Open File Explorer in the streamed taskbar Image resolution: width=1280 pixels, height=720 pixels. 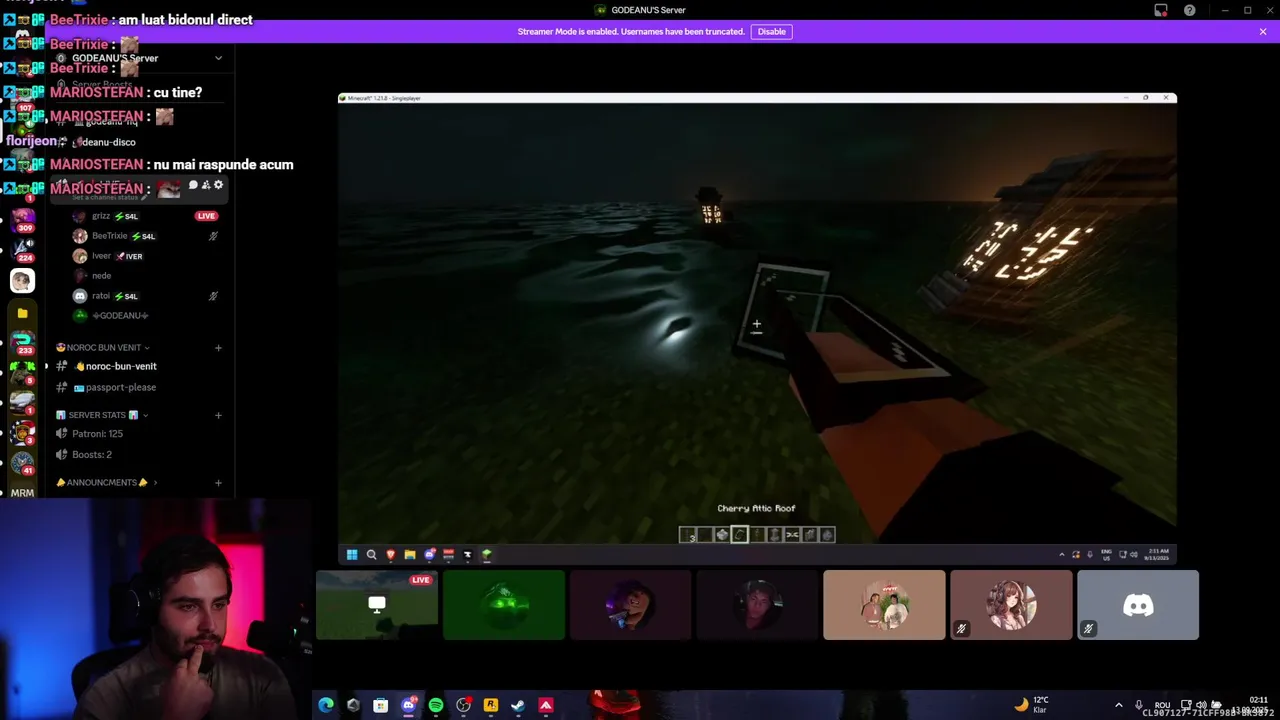(x=410, y=555)
